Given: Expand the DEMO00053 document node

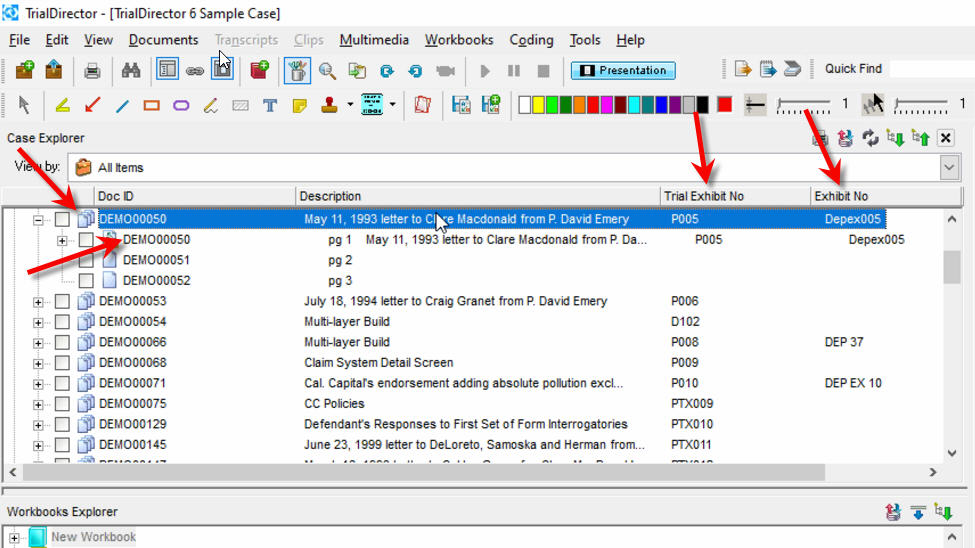Looking at the screenshot, I should (x=39, y=302).
